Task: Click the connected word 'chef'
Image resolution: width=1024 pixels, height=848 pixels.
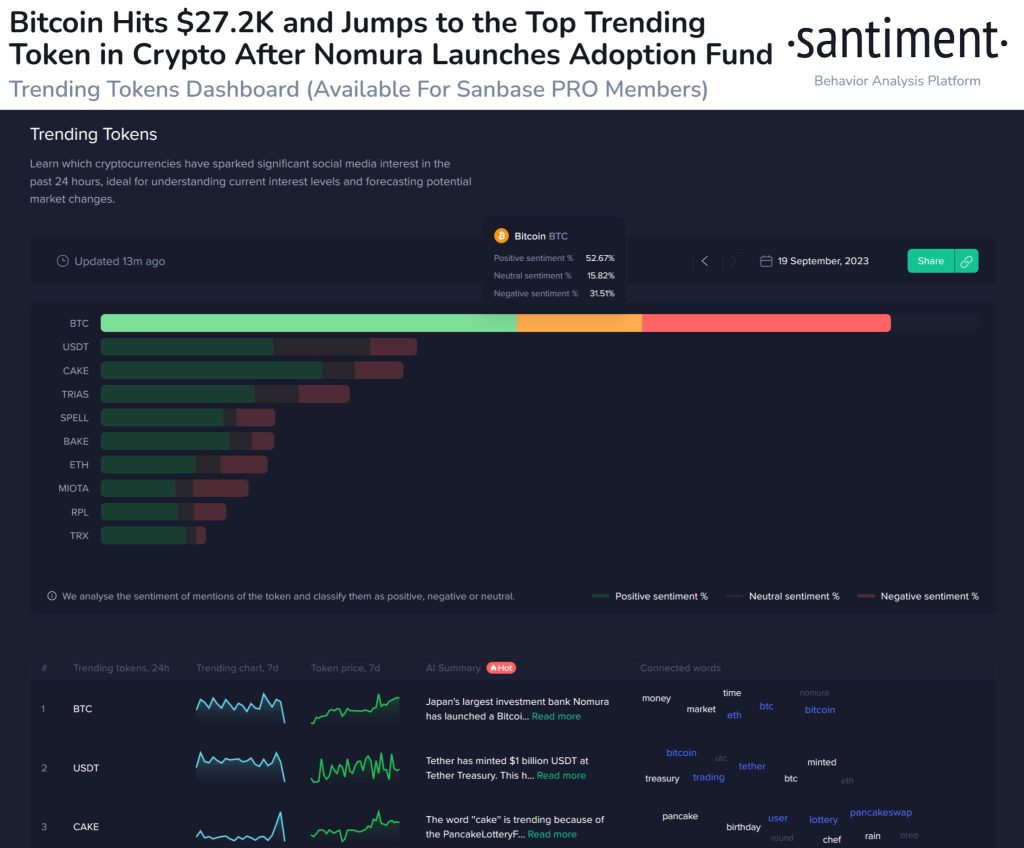Action: (831, 840)
